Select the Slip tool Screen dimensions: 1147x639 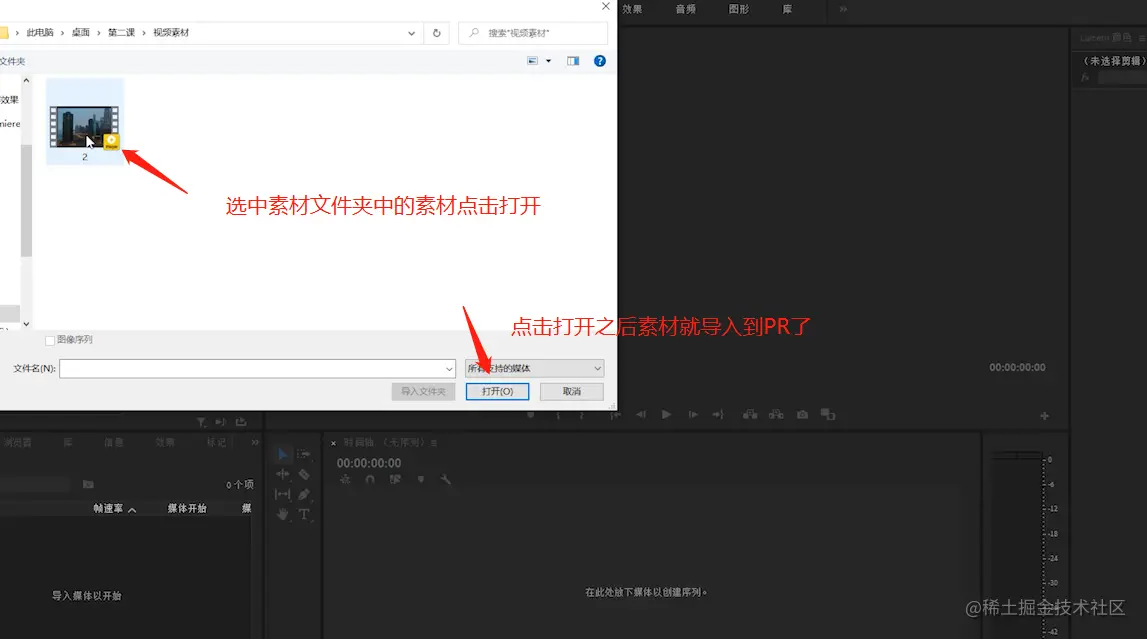[x=283, y=494]
